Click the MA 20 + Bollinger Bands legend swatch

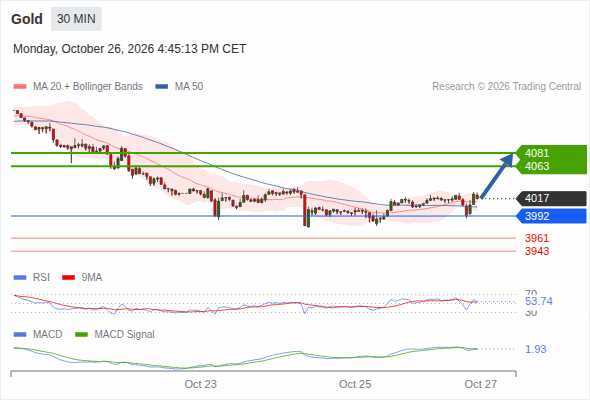(20, 87)
